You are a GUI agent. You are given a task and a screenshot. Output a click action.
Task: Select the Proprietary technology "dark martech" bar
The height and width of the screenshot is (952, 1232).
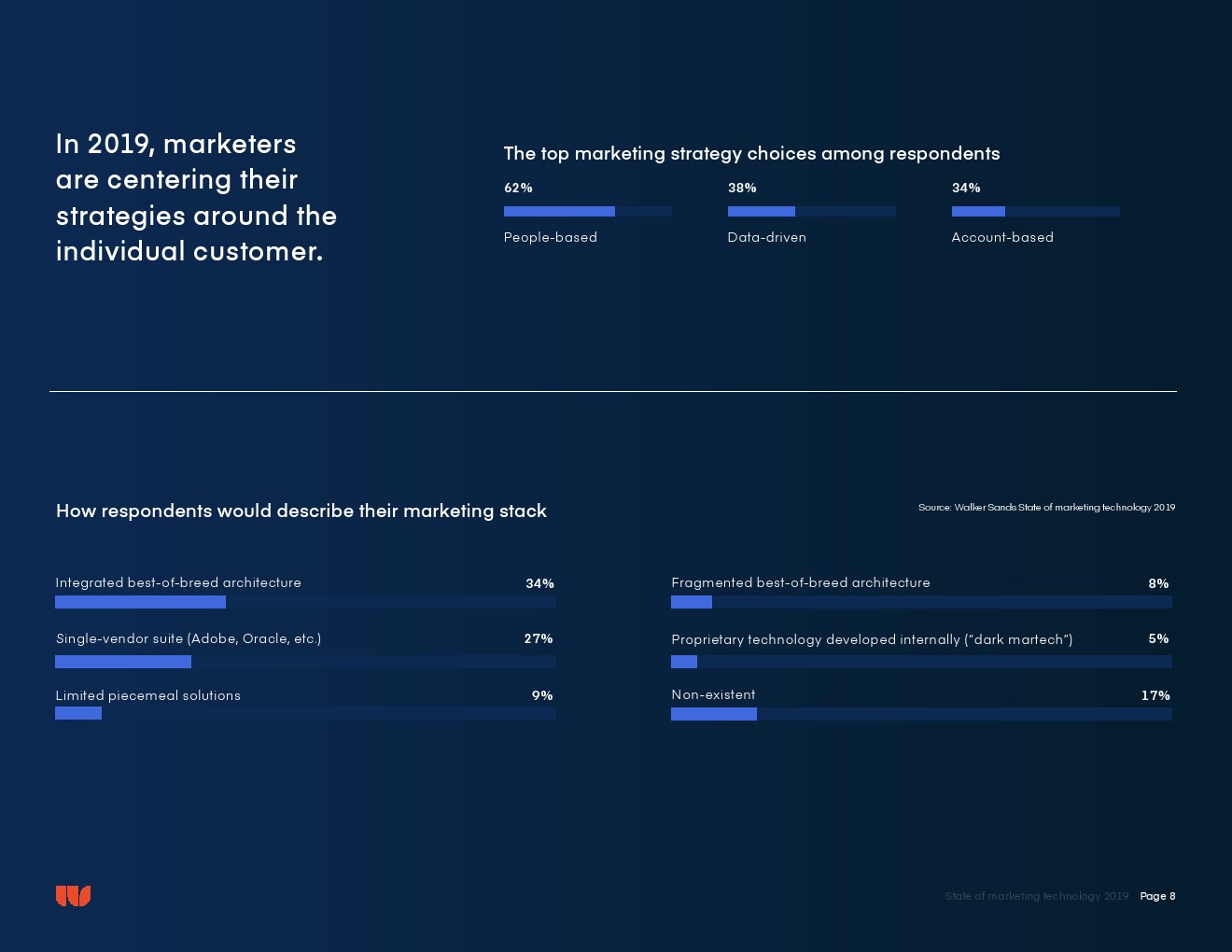click(921, 662)
